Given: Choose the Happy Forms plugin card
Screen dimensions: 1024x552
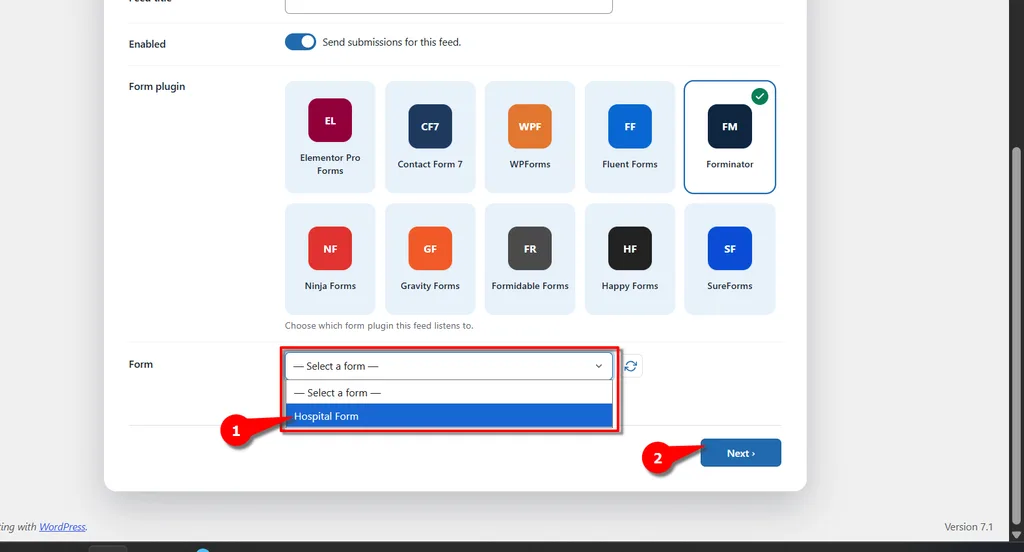Looking at the screenshot, I should [630, 259].
